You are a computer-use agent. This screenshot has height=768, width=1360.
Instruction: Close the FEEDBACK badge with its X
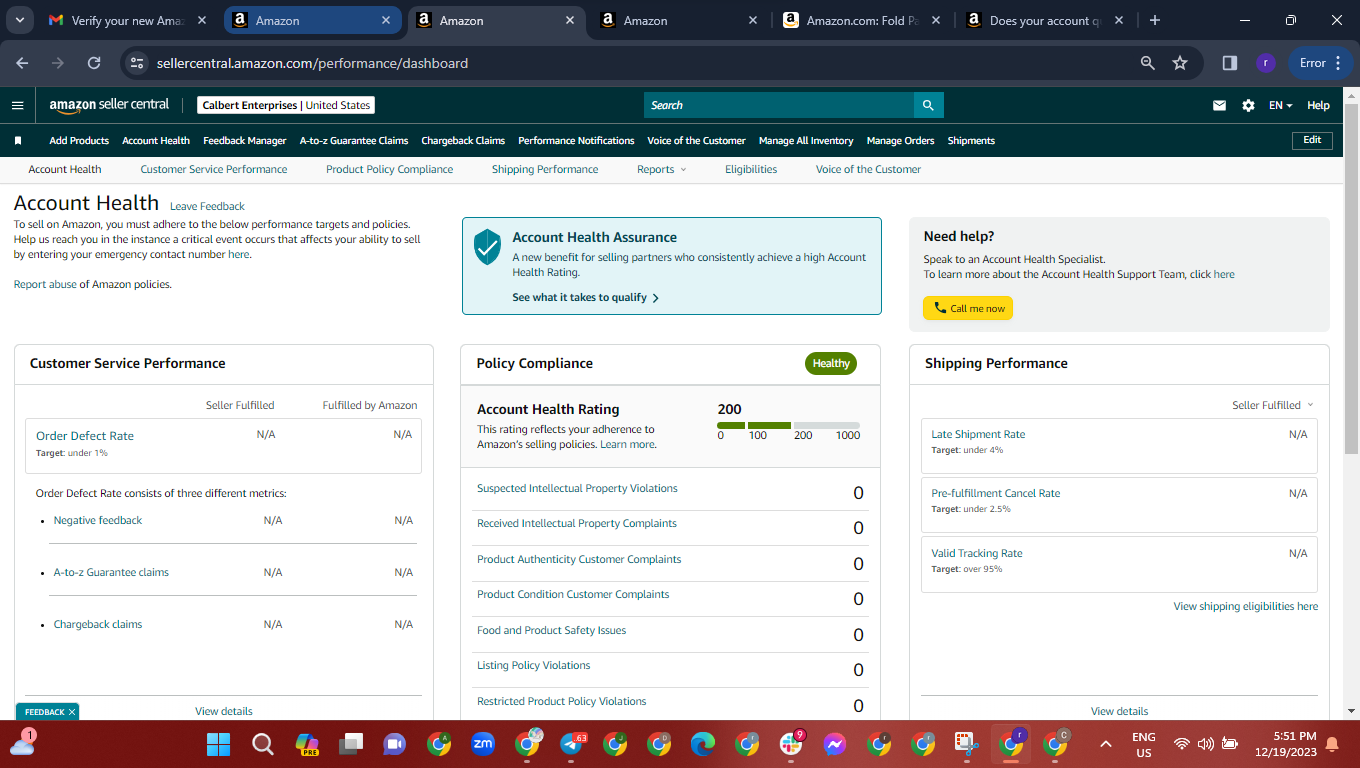tap(72, 712)
